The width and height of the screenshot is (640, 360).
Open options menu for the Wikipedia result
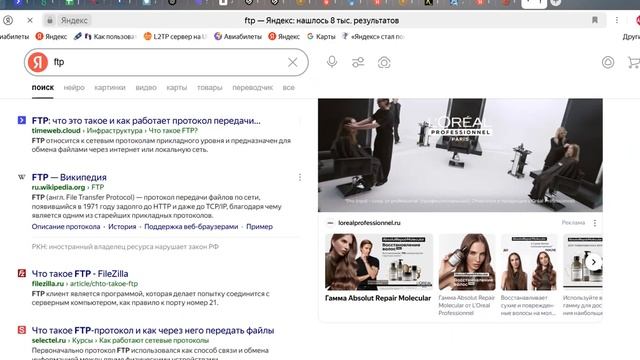300,177
